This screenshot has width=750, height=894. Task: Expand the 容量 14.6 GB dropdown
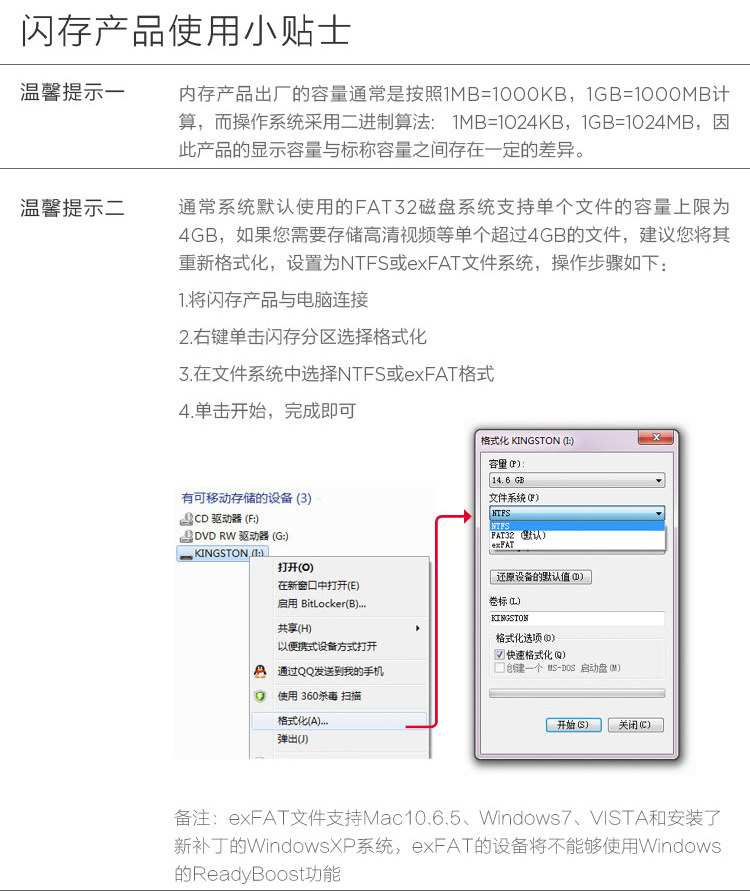(x=577, y=480)
